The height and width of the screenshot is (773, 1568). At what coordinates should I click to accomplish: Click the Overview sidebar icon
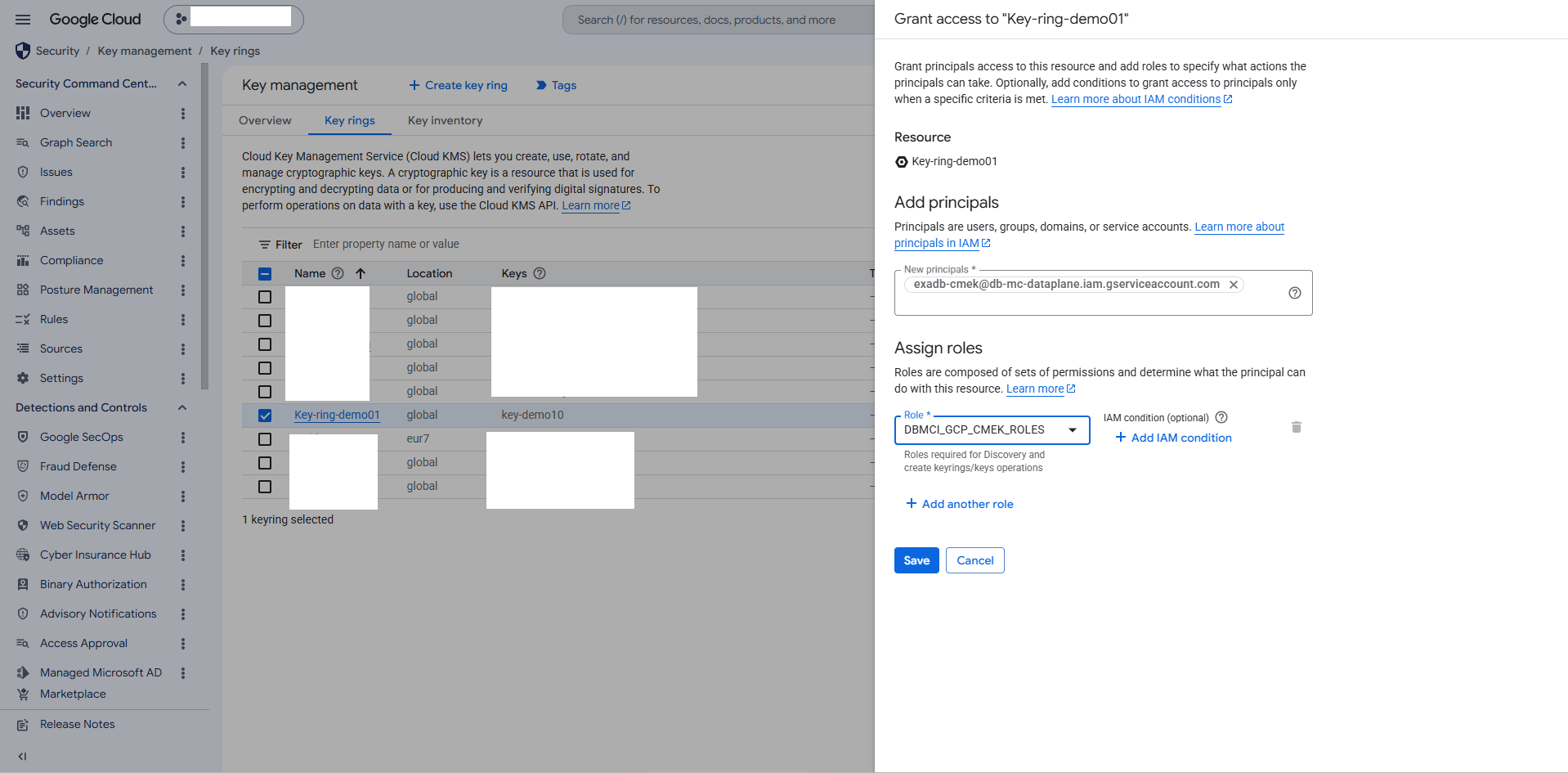coord(23,113)
